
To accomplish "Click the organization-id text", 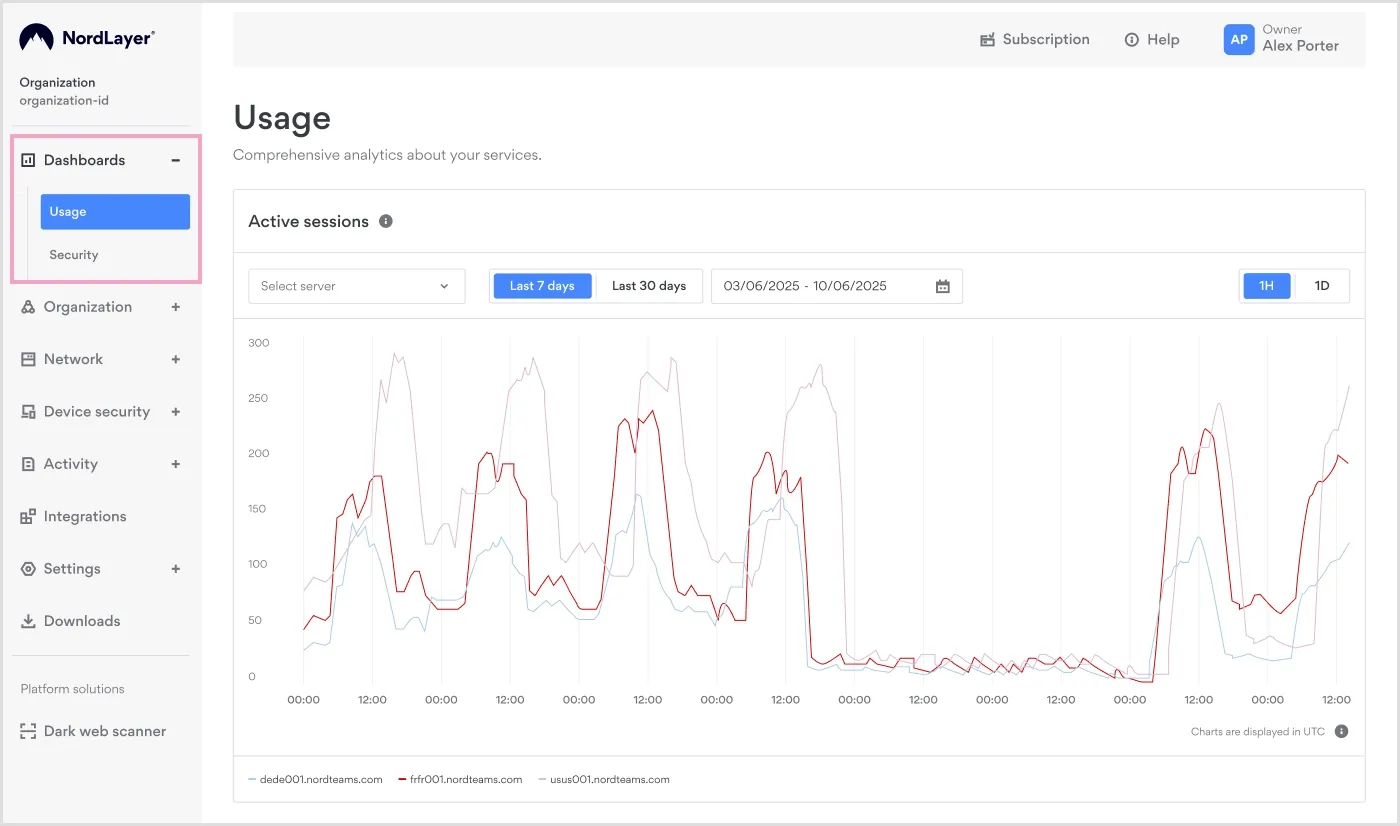I will [x=64, y=101].
